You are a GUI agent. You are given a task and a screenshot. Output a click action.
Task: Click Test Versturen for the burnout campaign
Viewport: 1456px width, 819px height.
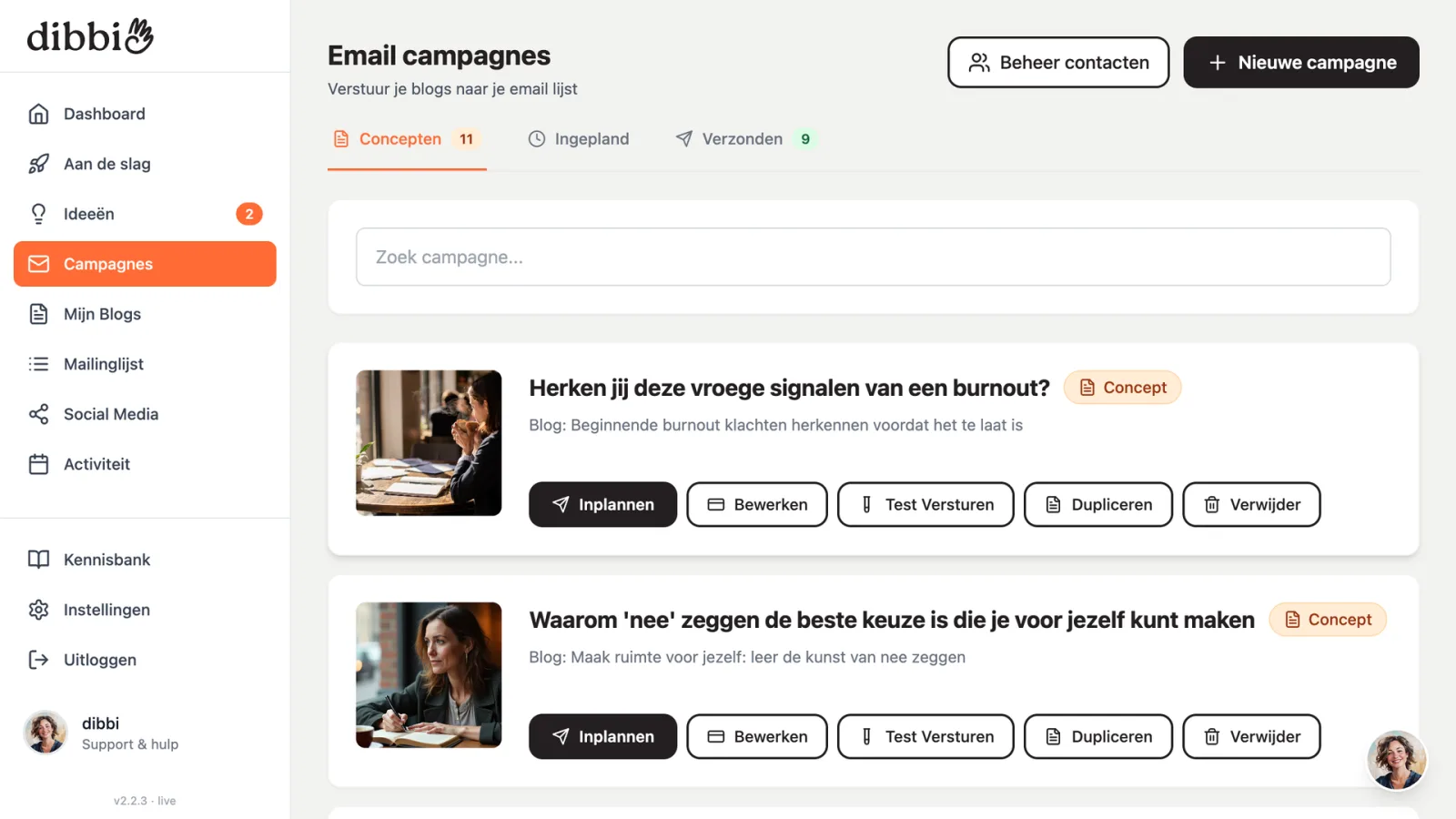[x=925, y=504]
